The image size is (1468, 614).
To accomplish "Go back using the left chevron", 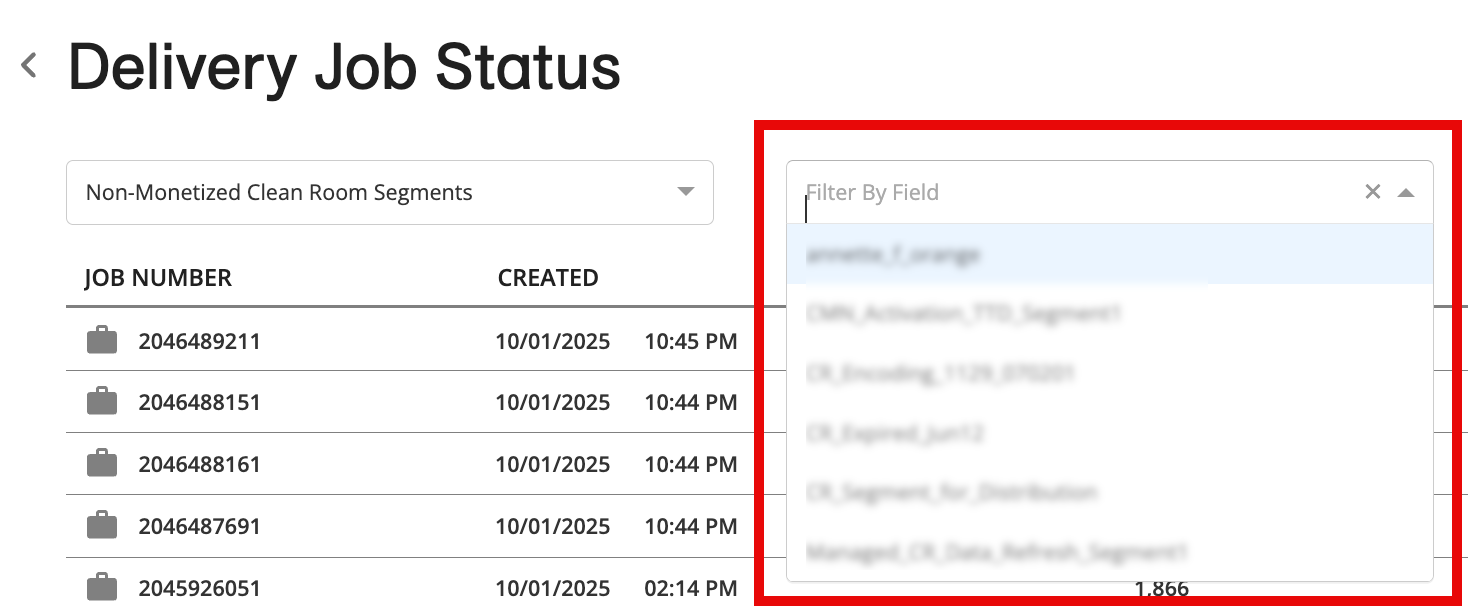I will [29, 66].
